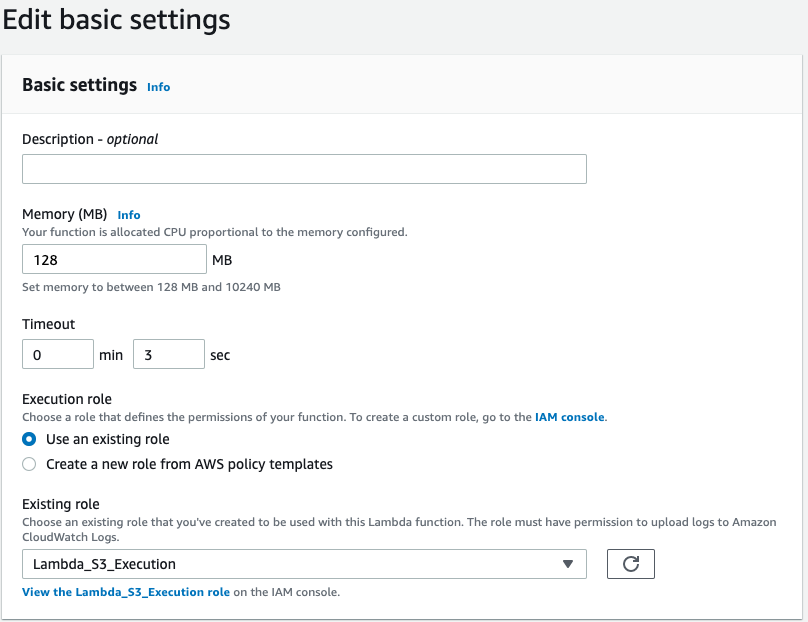Open the Info link next to Basic settings

158,87
